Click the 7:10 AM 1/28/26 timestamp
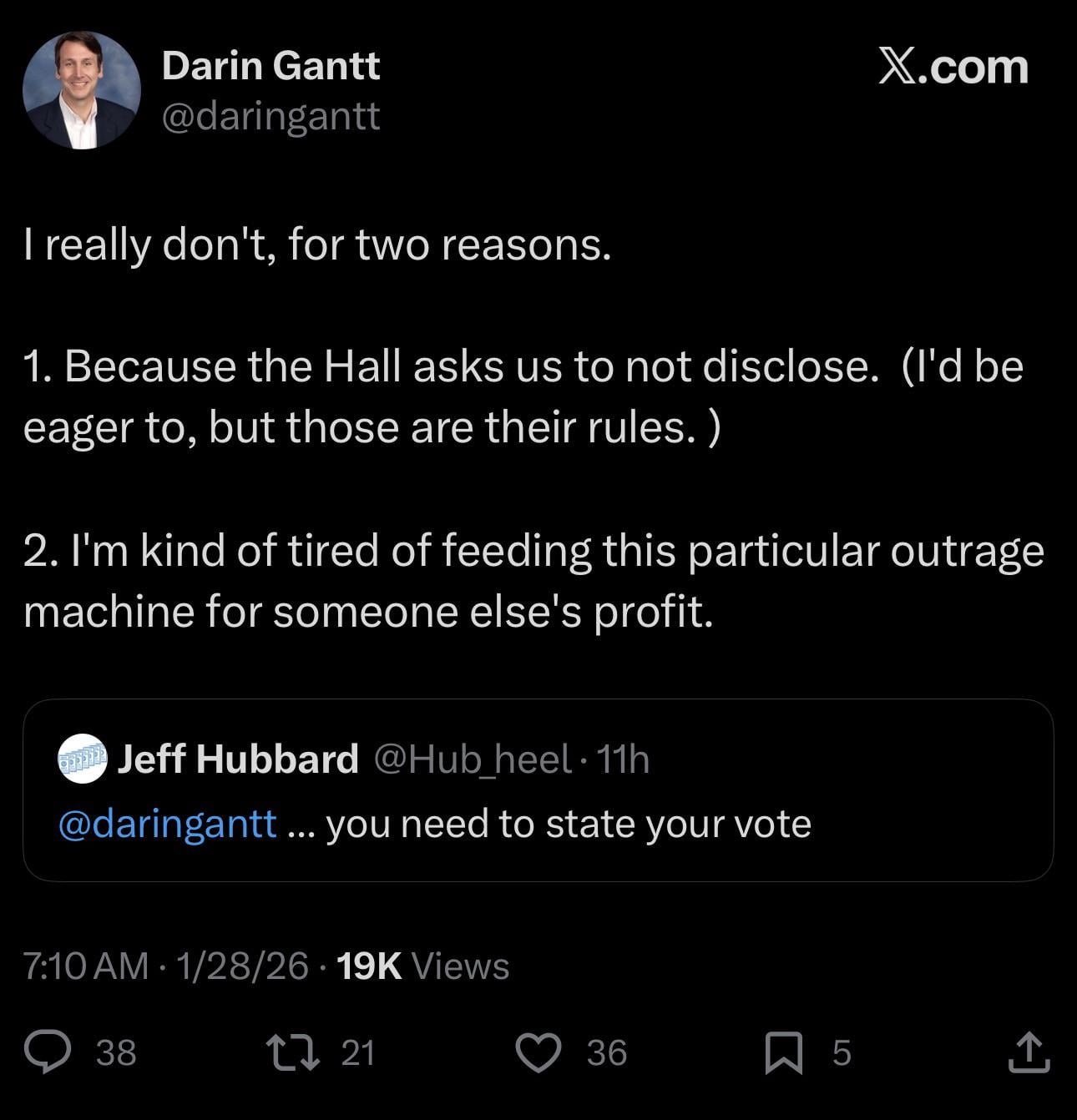Image resolution: width=1077 pixels, height=1120 pixels. (x=165, y=966)
